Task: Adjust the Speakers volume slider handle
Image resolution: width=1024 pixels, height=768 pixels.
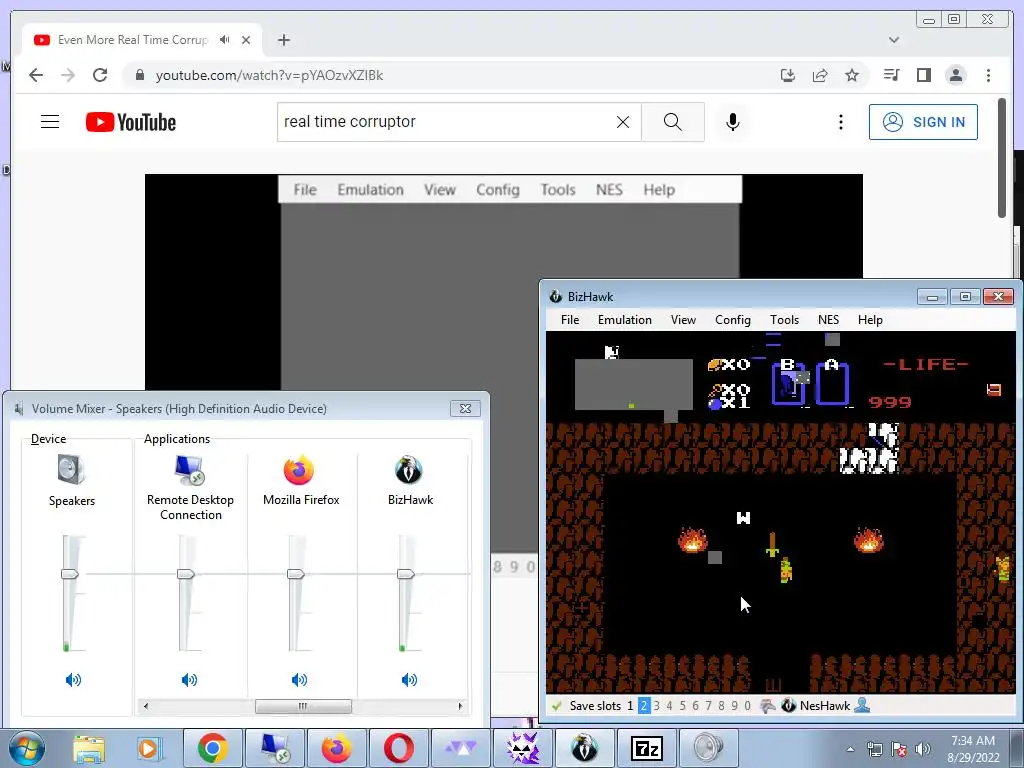Action: 70,574
